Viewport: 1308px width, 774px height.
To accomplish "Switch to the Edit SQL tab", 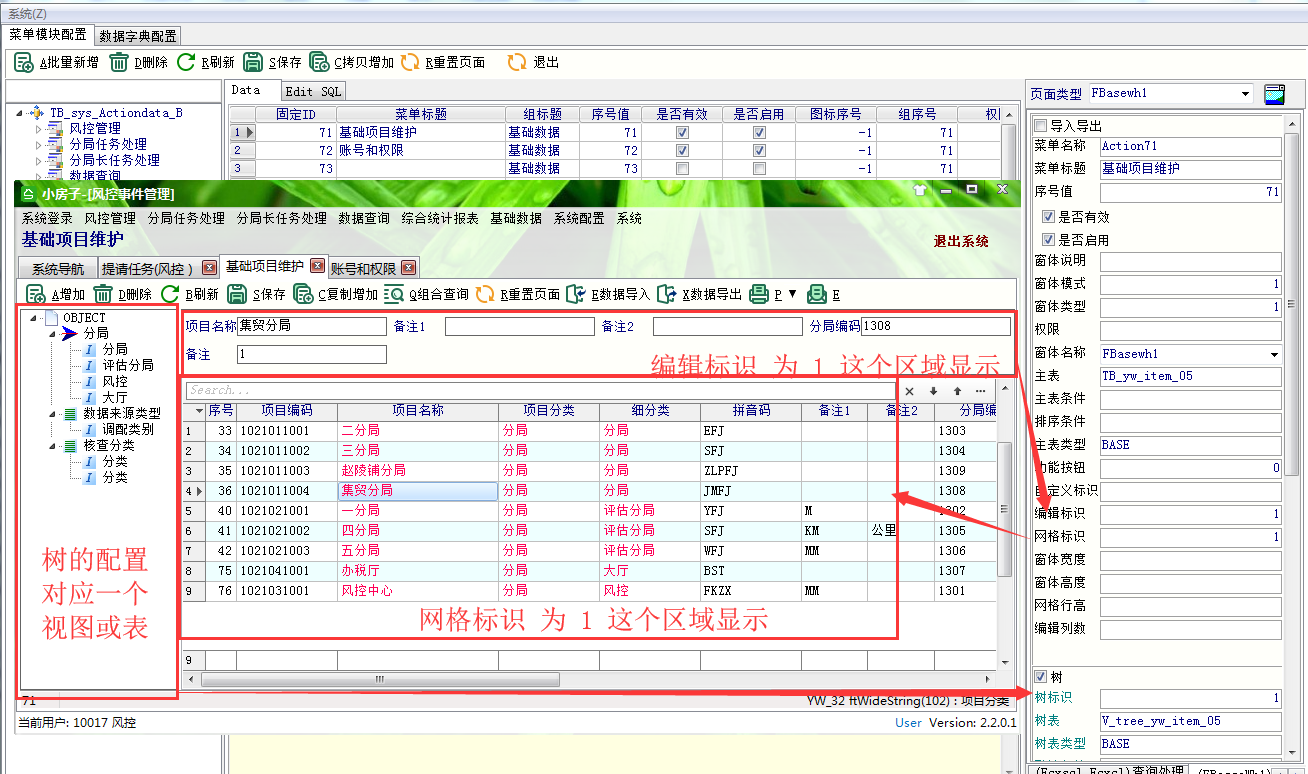I will 313,91.
